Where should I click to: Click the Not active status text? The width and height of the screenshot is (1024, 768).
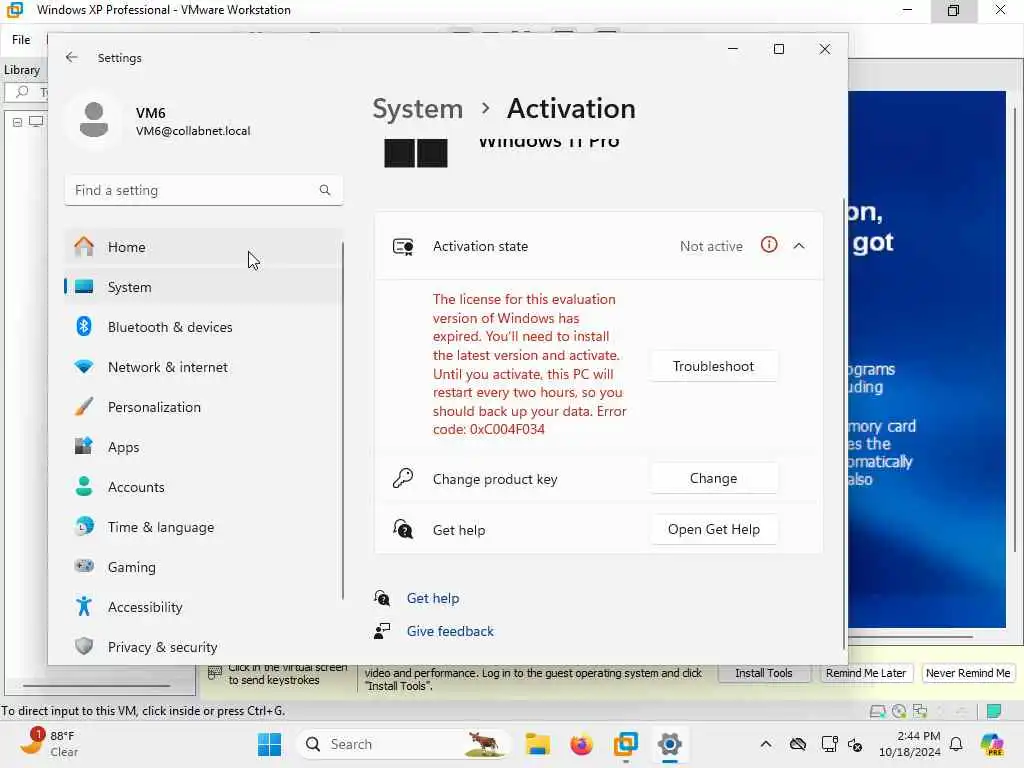711,246
